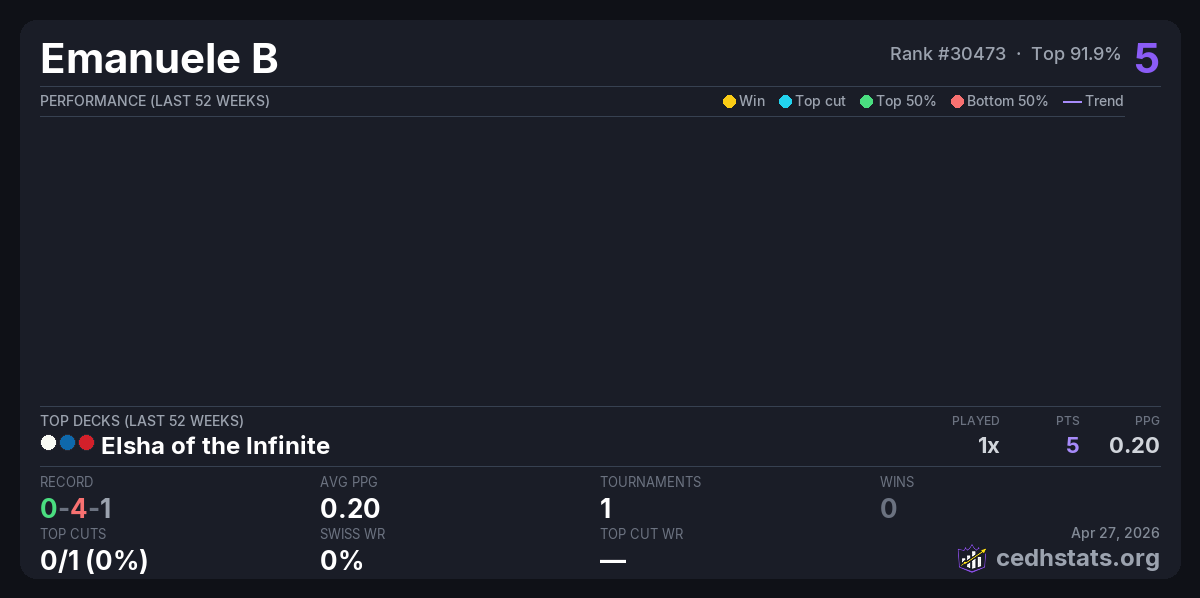Select the 0-4-1 record value
The width and height of the screenshot is (1200, 598).
pos(76,508)
